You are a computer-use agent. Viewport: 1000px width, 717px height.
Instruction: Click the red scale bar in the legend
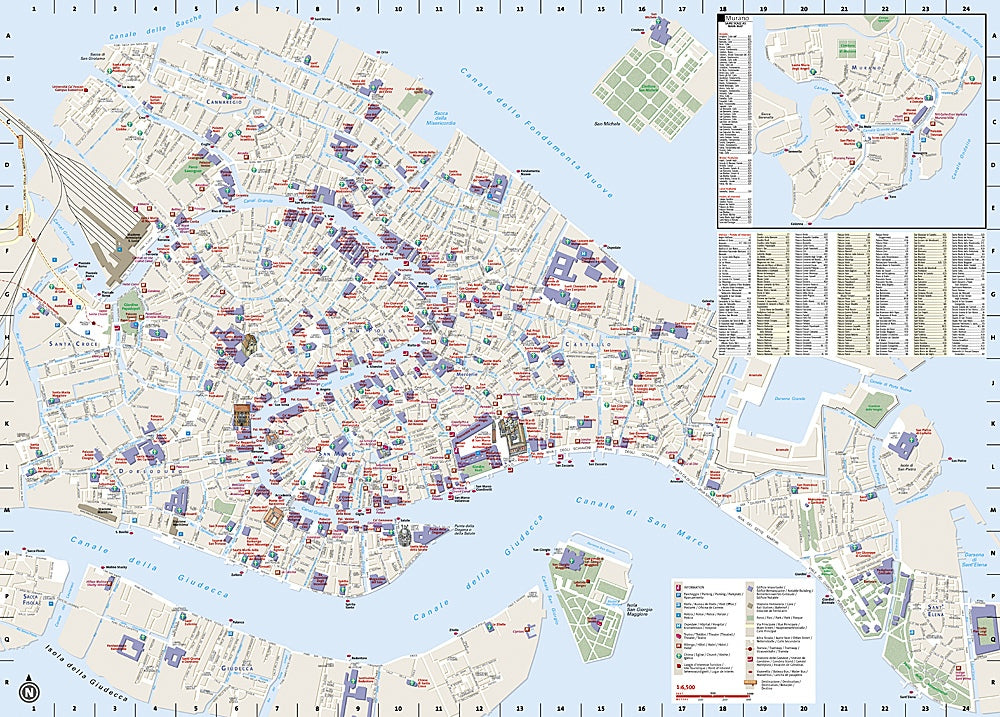click(708, 696)
